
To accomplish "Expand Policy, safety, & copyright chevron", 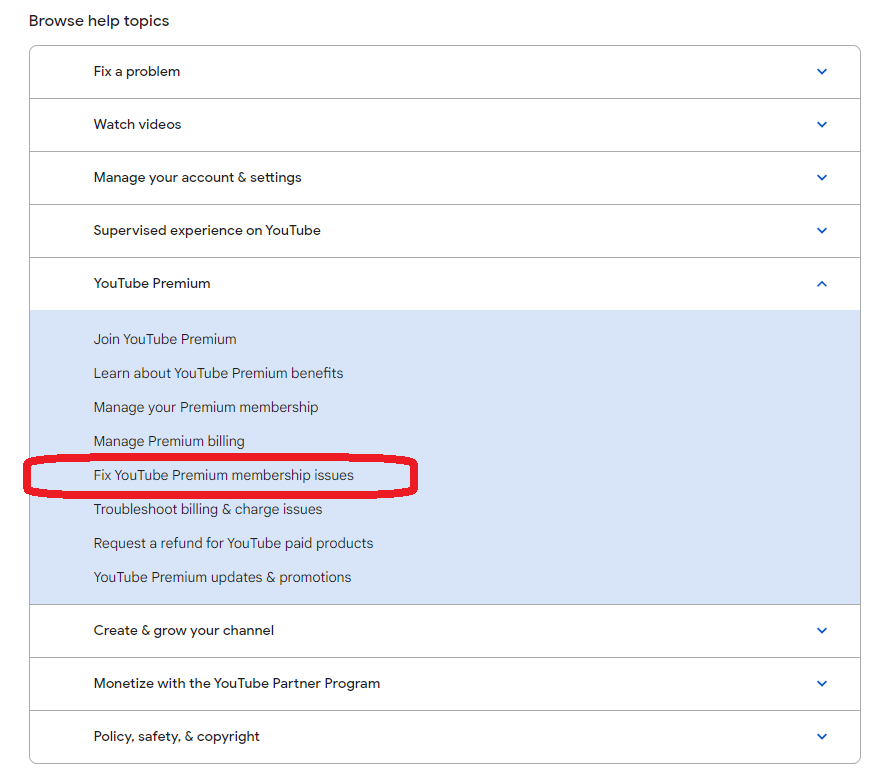I will (x=821, y=737).
